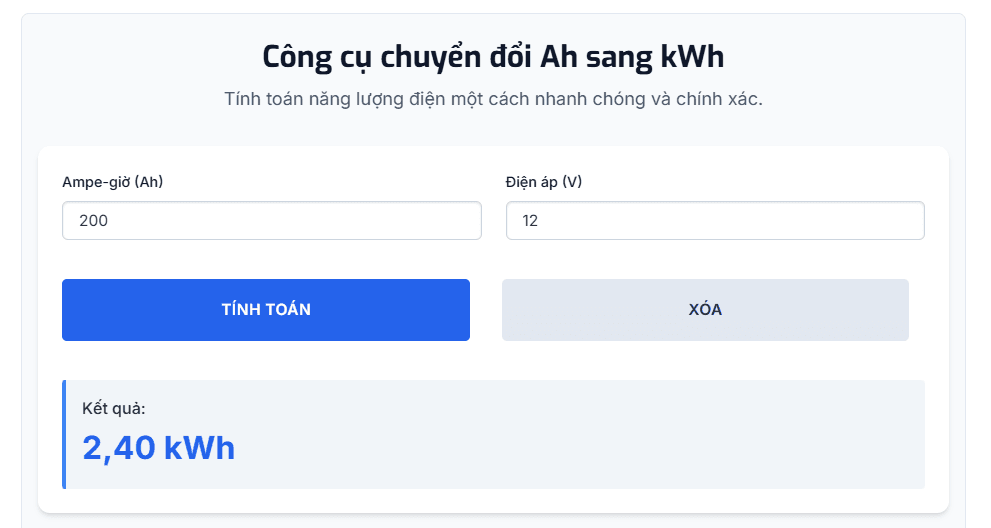Click the subtitle under the title
Viewport: 991px width, 528px height.
(x=493, y=100)
